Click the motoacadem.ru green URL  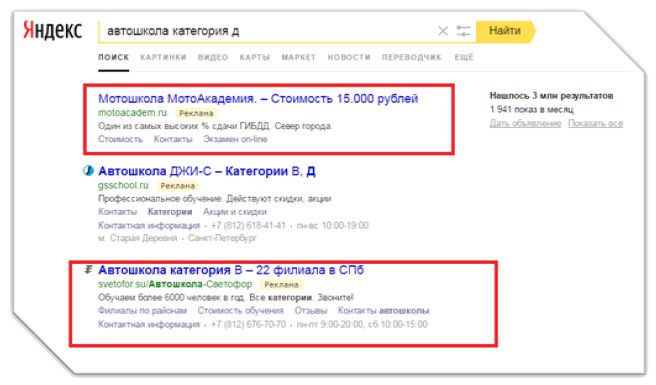[132, 113]
